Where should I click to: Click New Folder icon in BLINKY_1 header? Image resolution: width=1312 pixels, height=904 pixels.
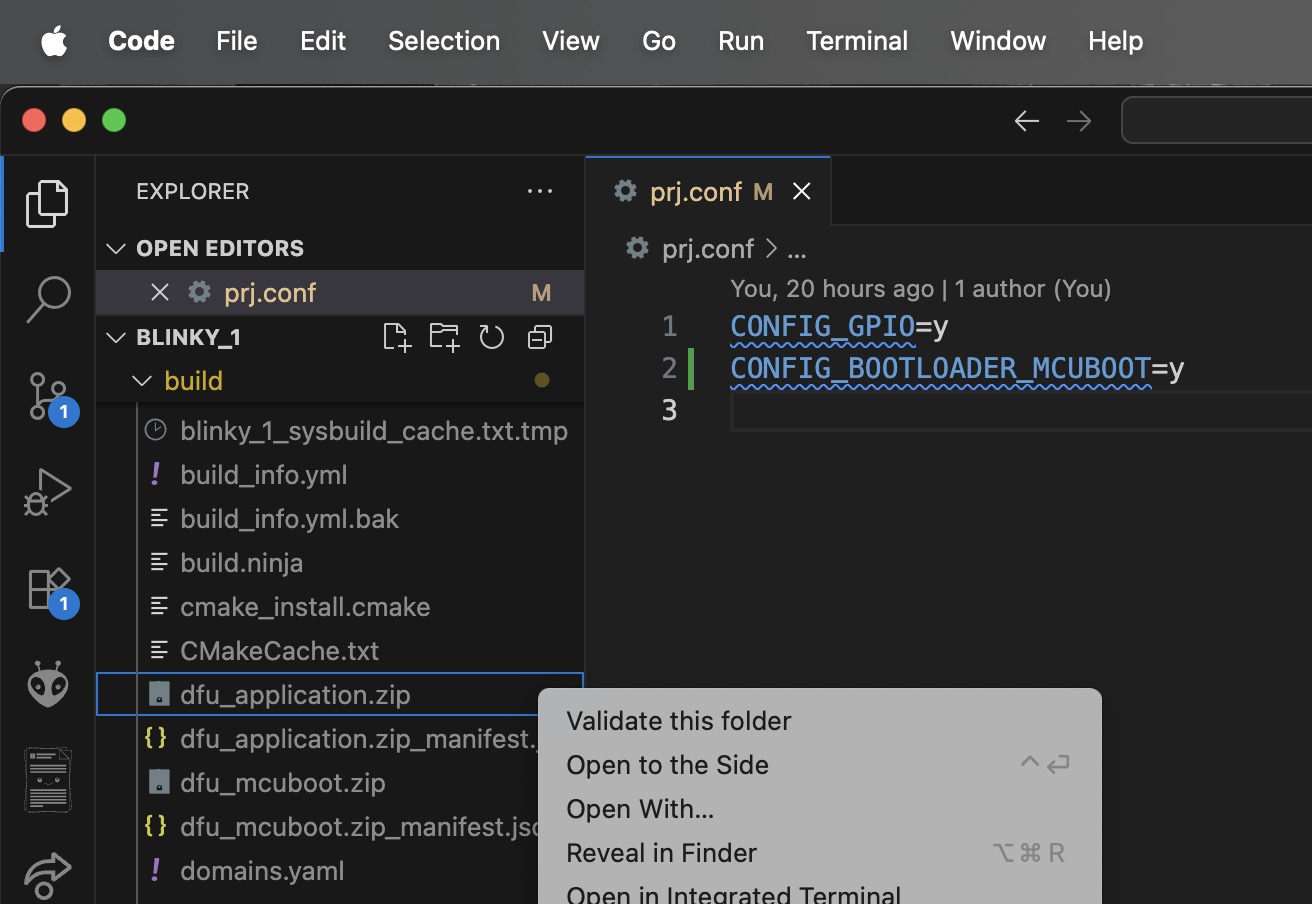(x=444, y=337)
